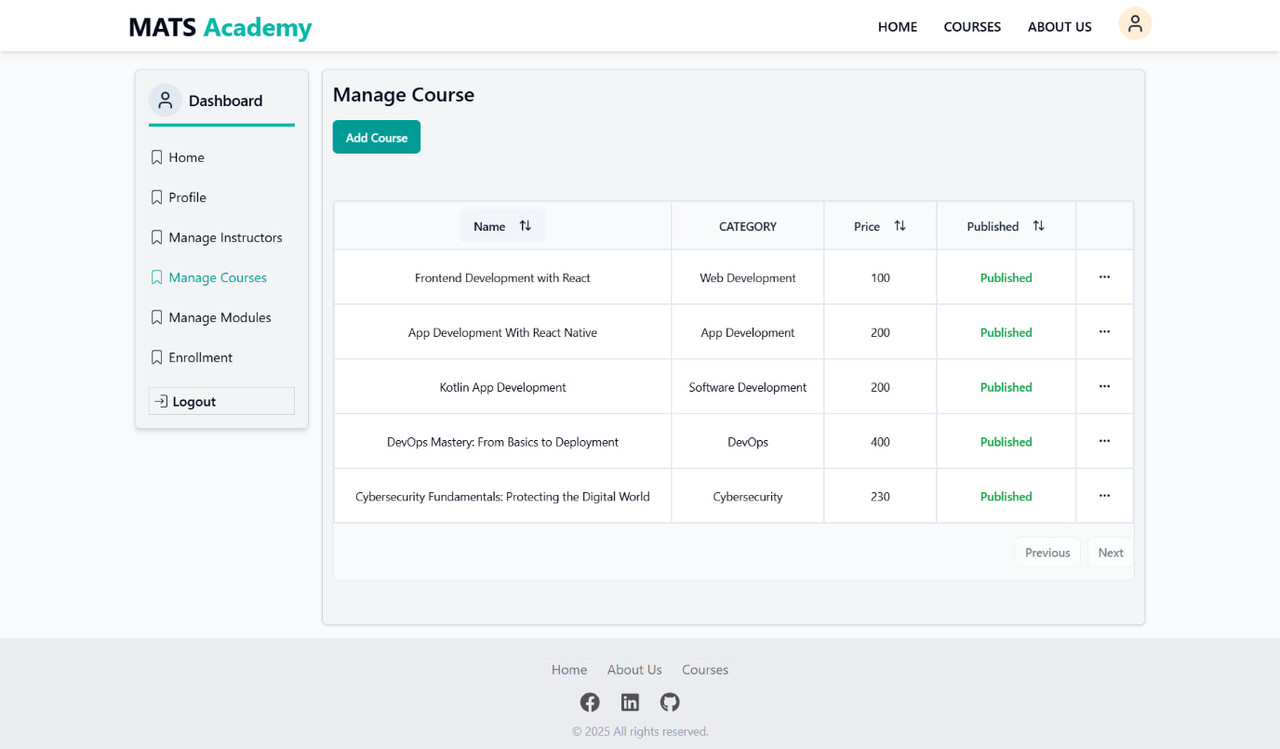The height and width of the screenshot is (749, 1280).
Task: Click Cybersecurity Fundamentals: Protecting the Digital World
Action: (502, 497)
